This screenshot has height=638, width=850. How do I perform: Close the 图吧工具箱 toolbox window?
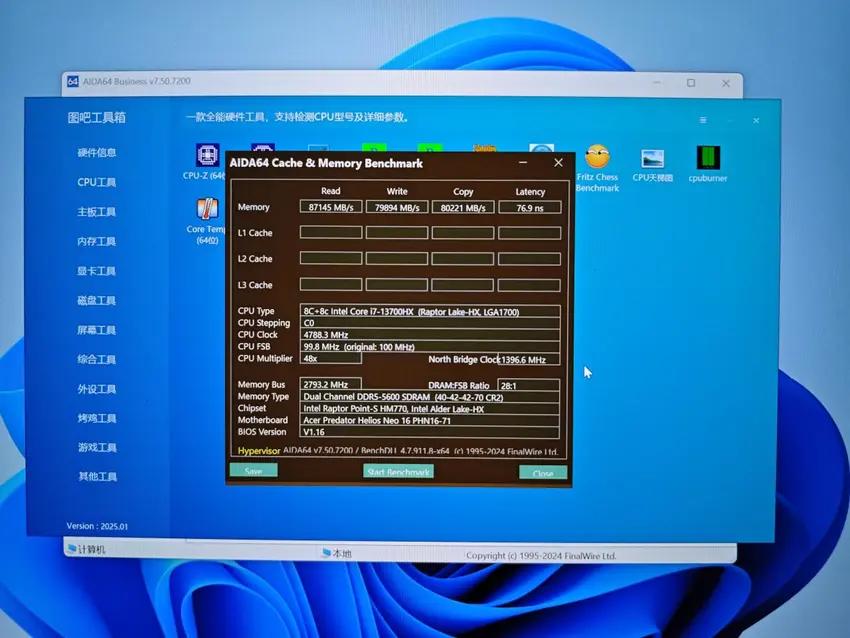pyautogui.click(x=756, y=120)
